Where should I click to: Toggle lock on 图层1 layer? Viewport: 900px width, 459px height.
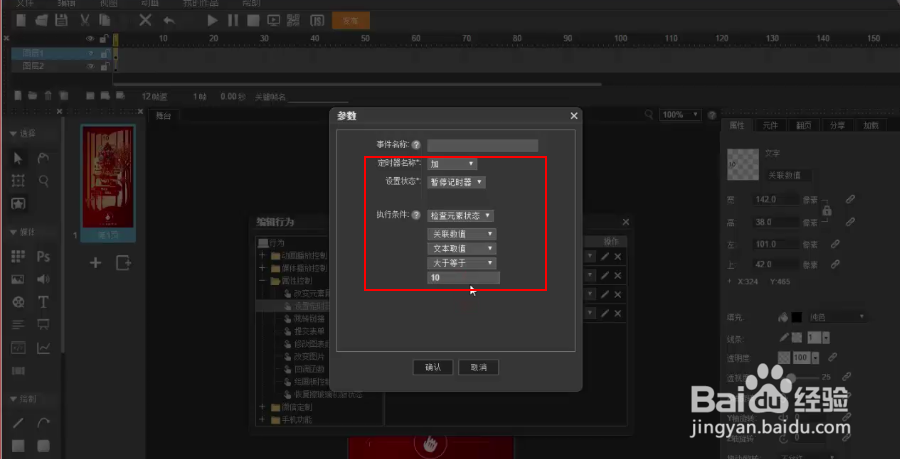[x=104, y=53]
